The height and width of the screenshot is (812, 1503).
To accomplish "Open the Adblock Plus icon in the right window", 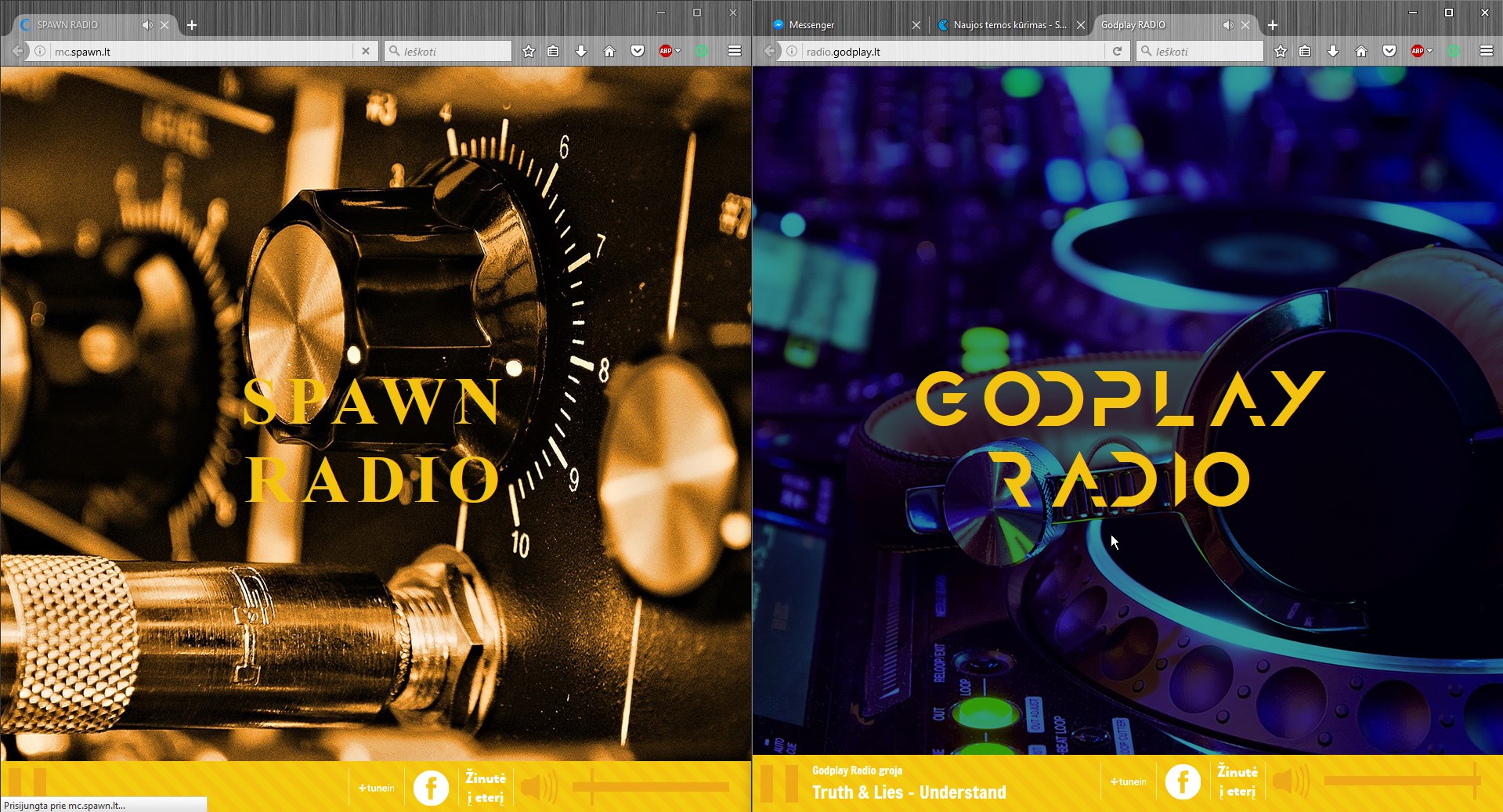I will 1417,51.
